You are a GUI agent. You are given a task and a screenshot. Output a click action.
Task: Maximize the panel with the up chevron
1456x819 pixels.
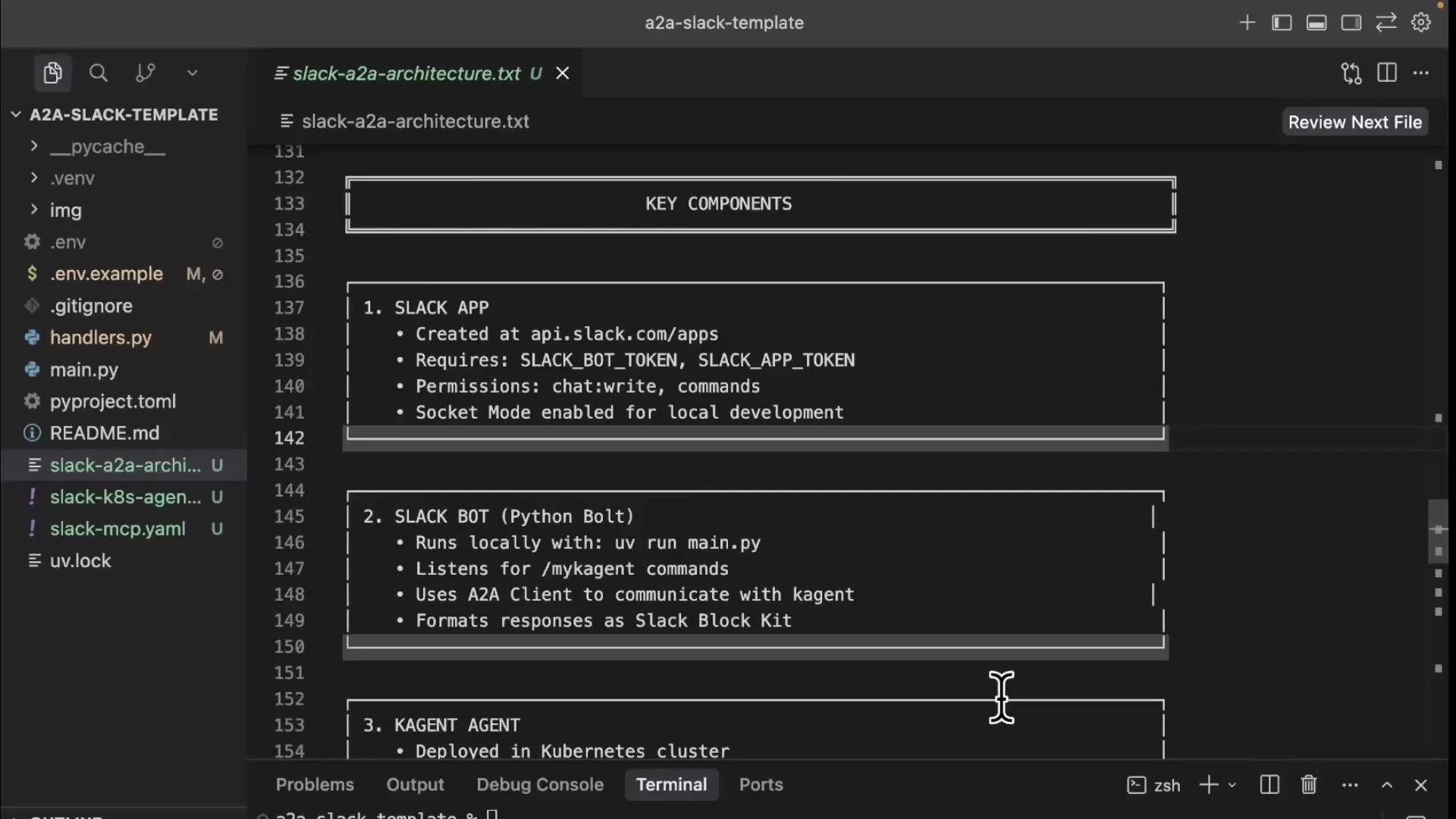[1387, 785]
